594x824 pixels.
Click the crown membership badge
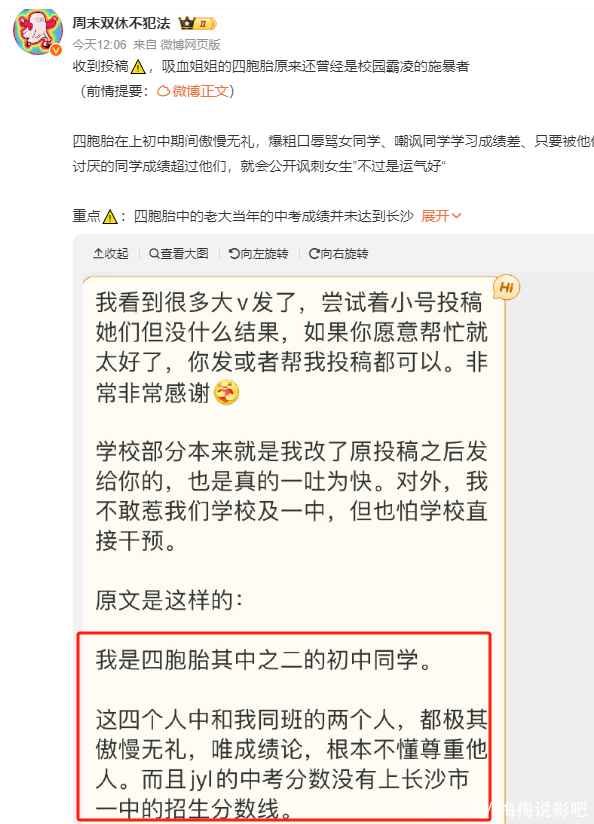pos(197,24)
